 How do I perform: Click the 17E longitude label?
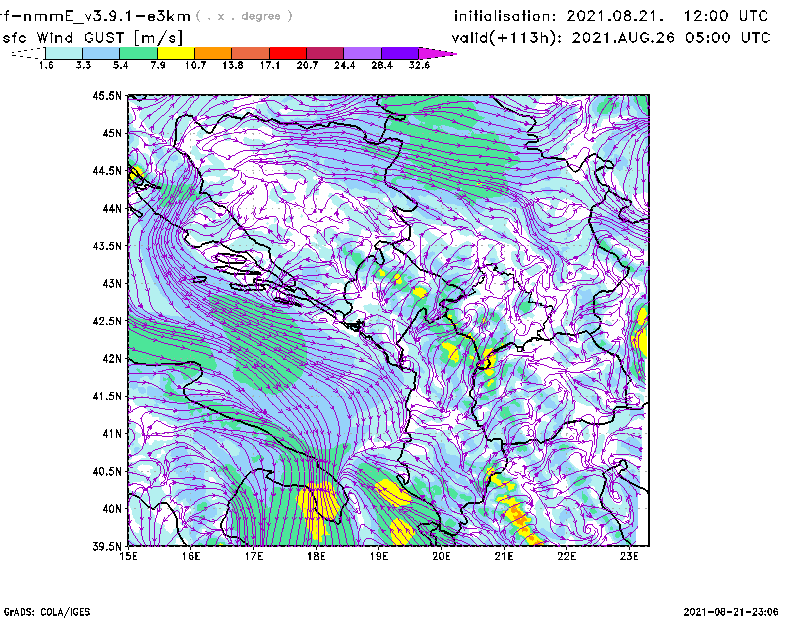[254, 556]
